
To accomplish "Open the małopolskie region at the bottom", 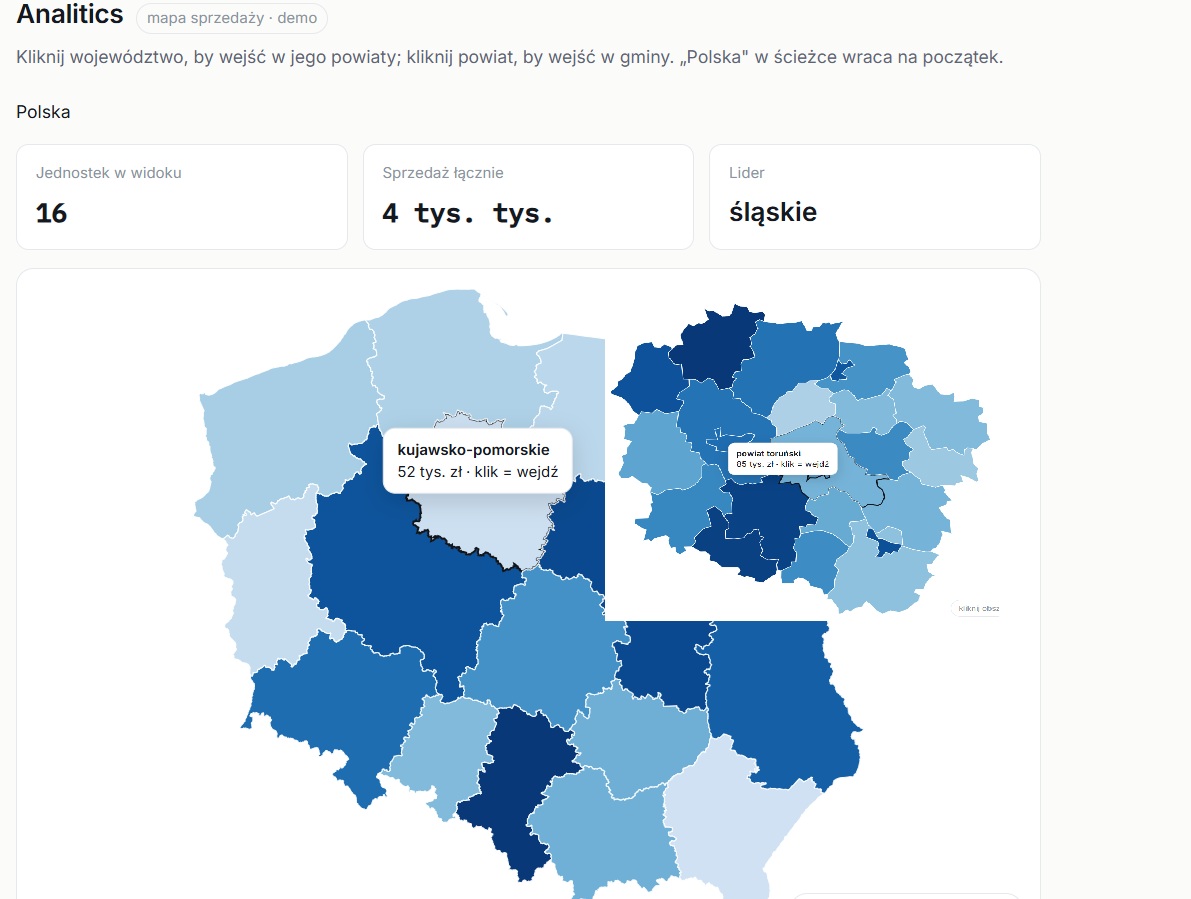I will click(x=600, y=835).
